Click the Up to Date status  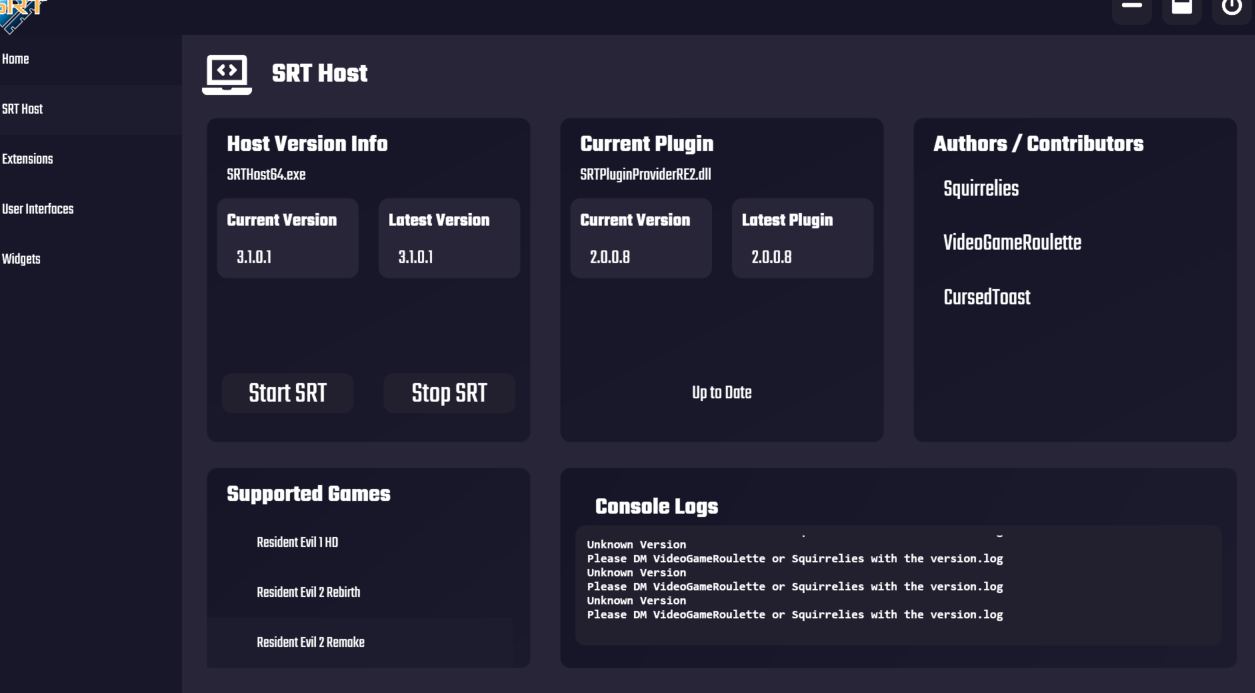tap(721, 393)
